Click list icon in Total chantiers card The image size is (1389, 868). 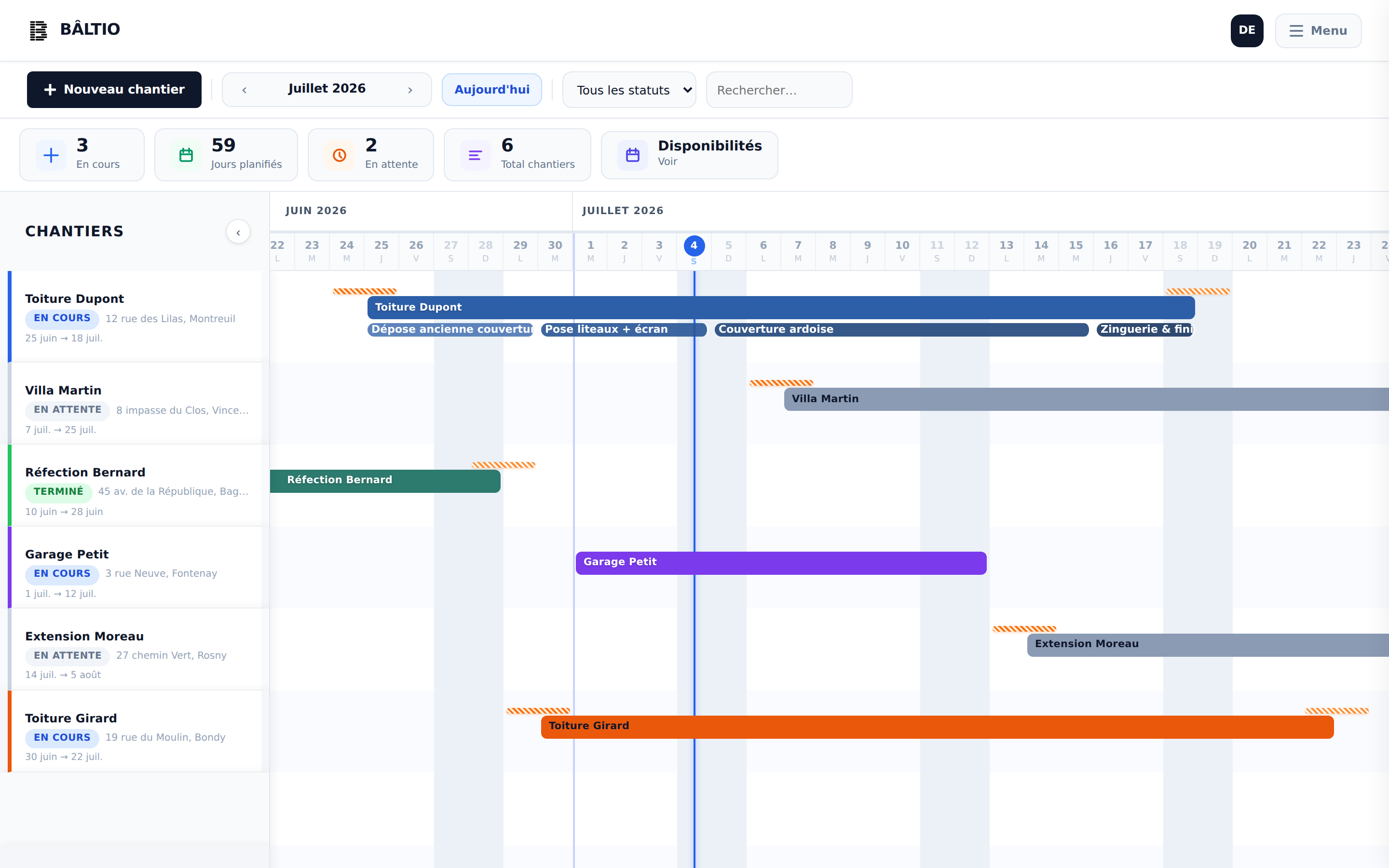coord(475,155)
